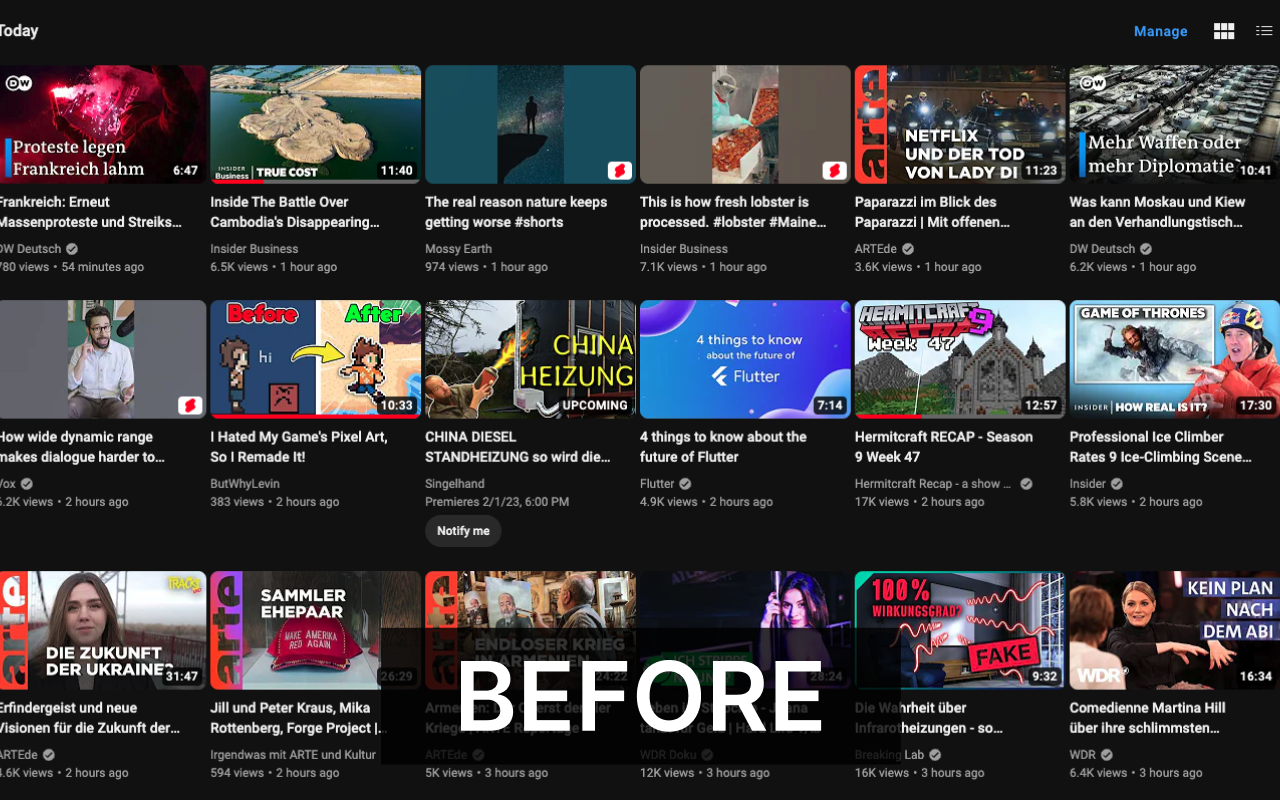The width and height of the screenshot is (1280, 800).
Task: Click title '4 things to know about the future of Flutter'
Action: (x=723, y=447)
